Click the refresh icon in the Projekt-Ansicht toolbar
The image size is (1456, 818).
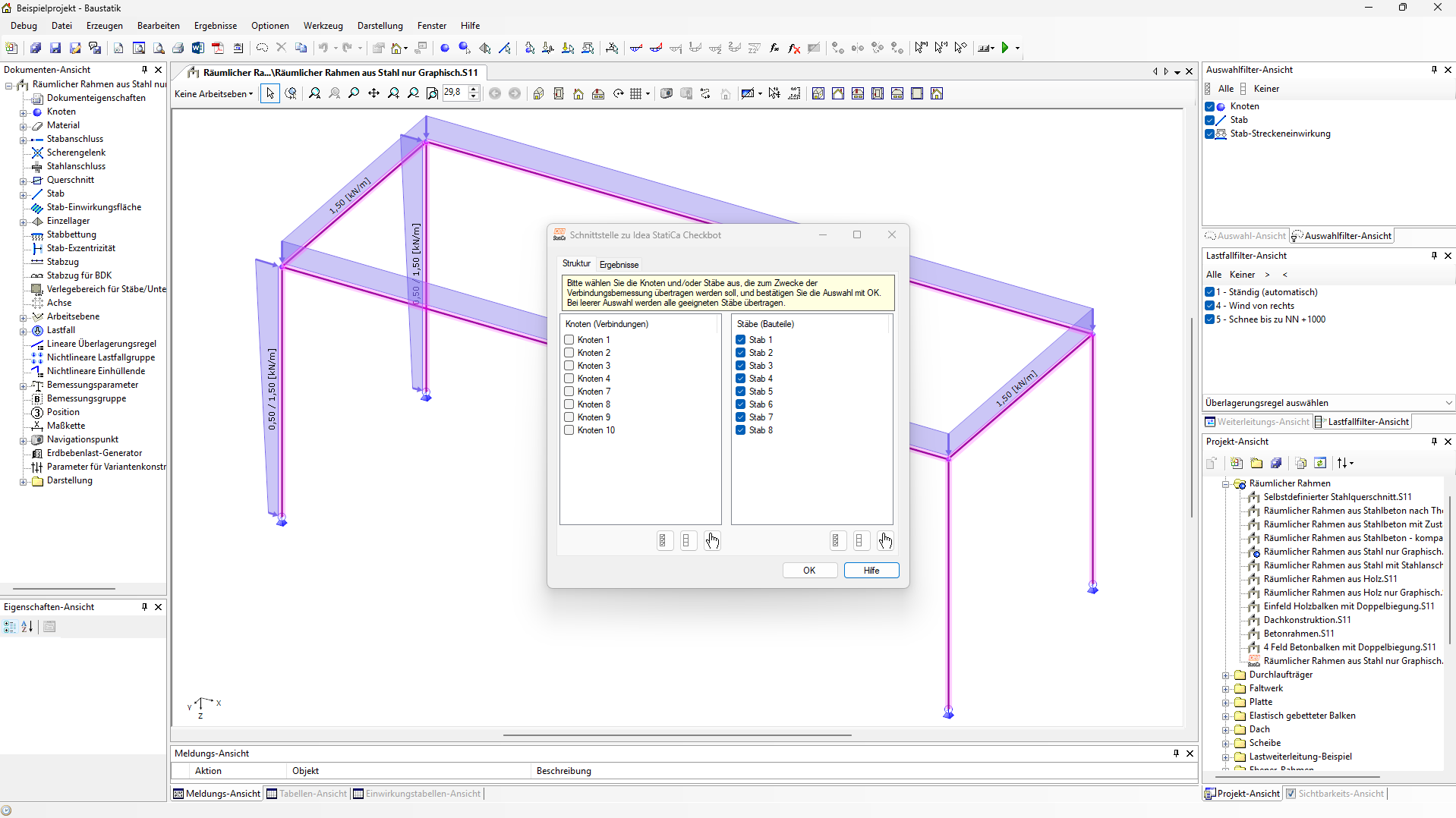1320,463
